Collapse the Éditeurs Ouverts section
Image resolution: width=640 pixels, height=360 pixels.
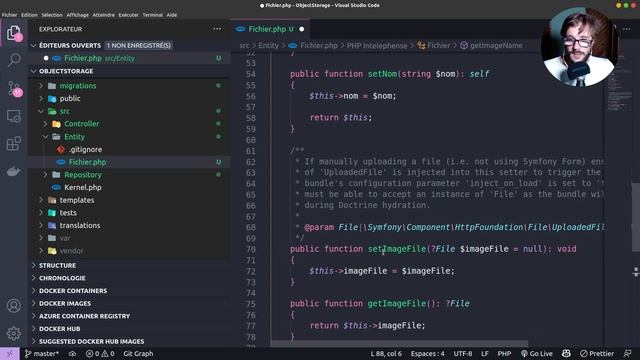coord(34,45)
